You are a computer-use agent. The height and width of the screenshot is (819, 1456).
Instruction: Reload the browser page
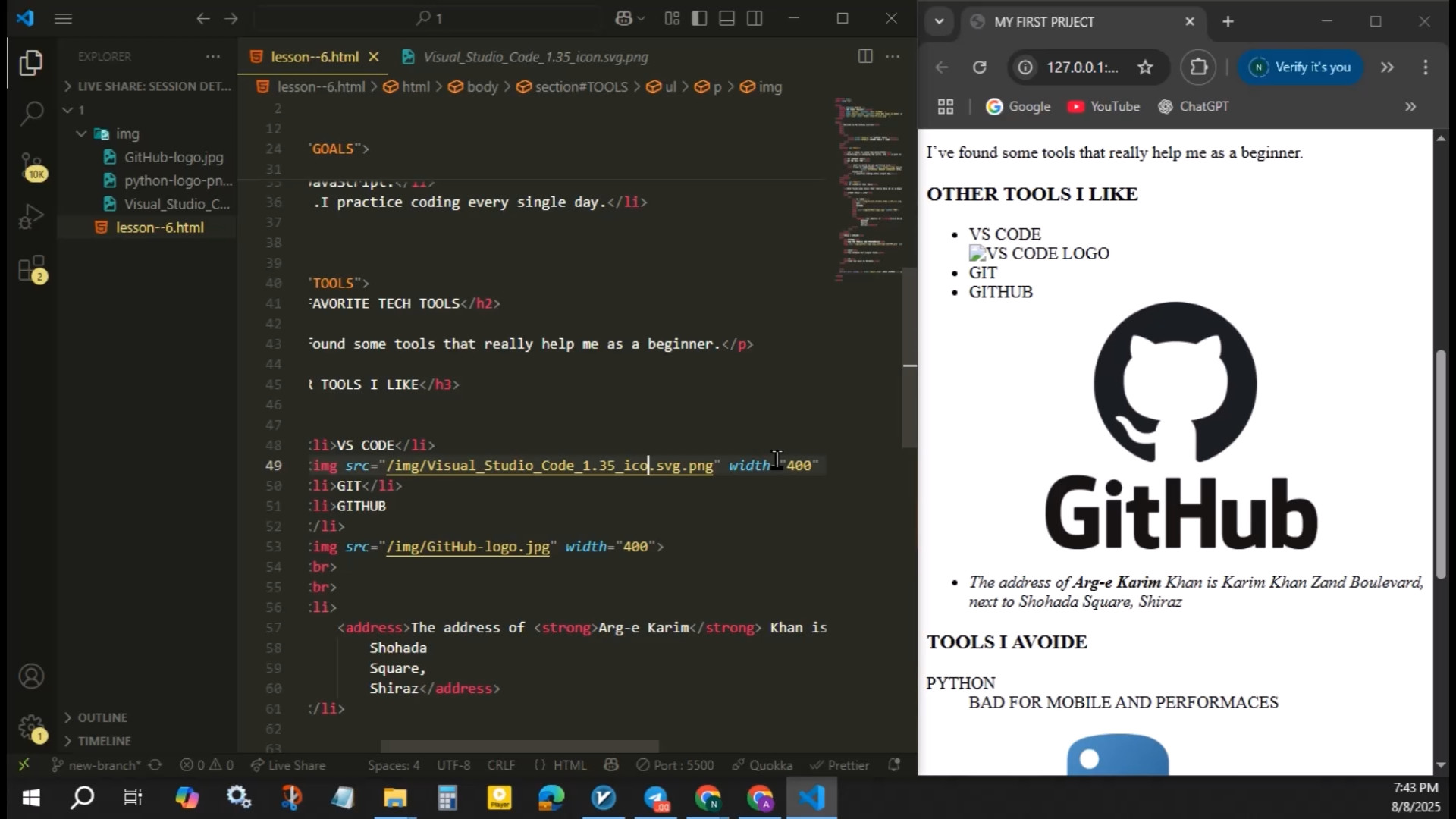(x=979, y=67)
